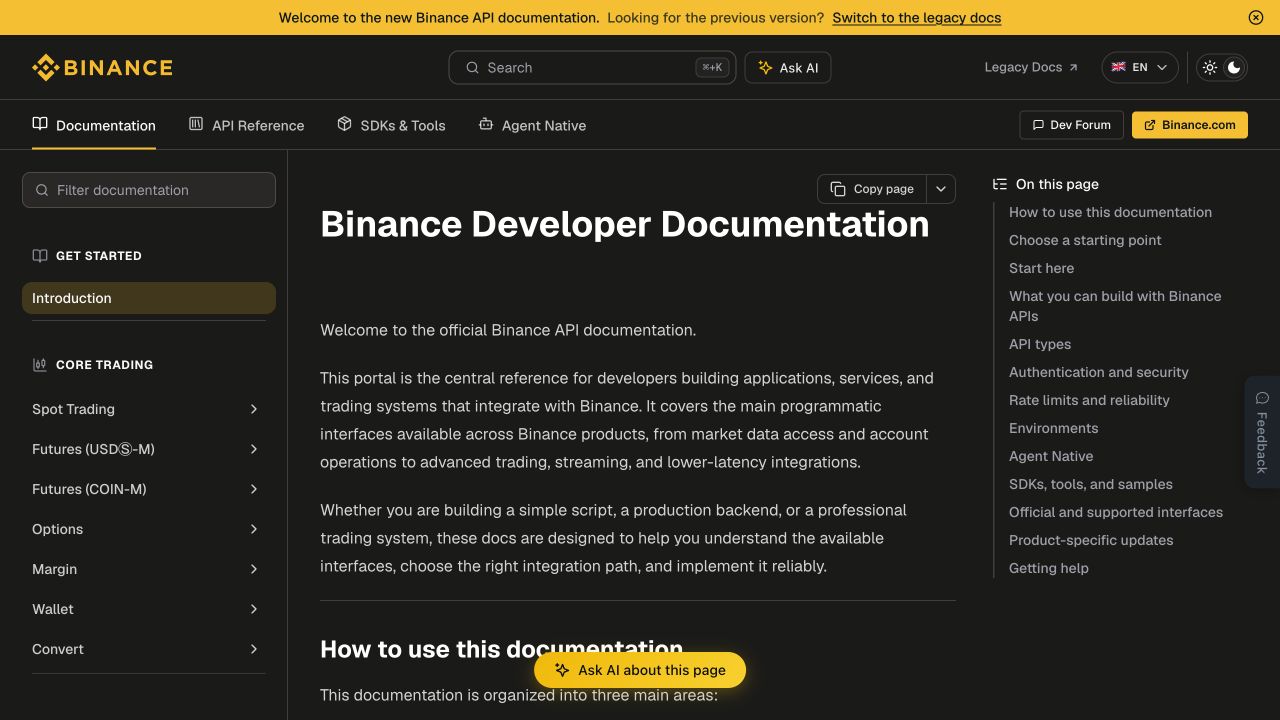Jump to Getting help section
This screenshot has height=720, width=1280.
(1049, 568)
